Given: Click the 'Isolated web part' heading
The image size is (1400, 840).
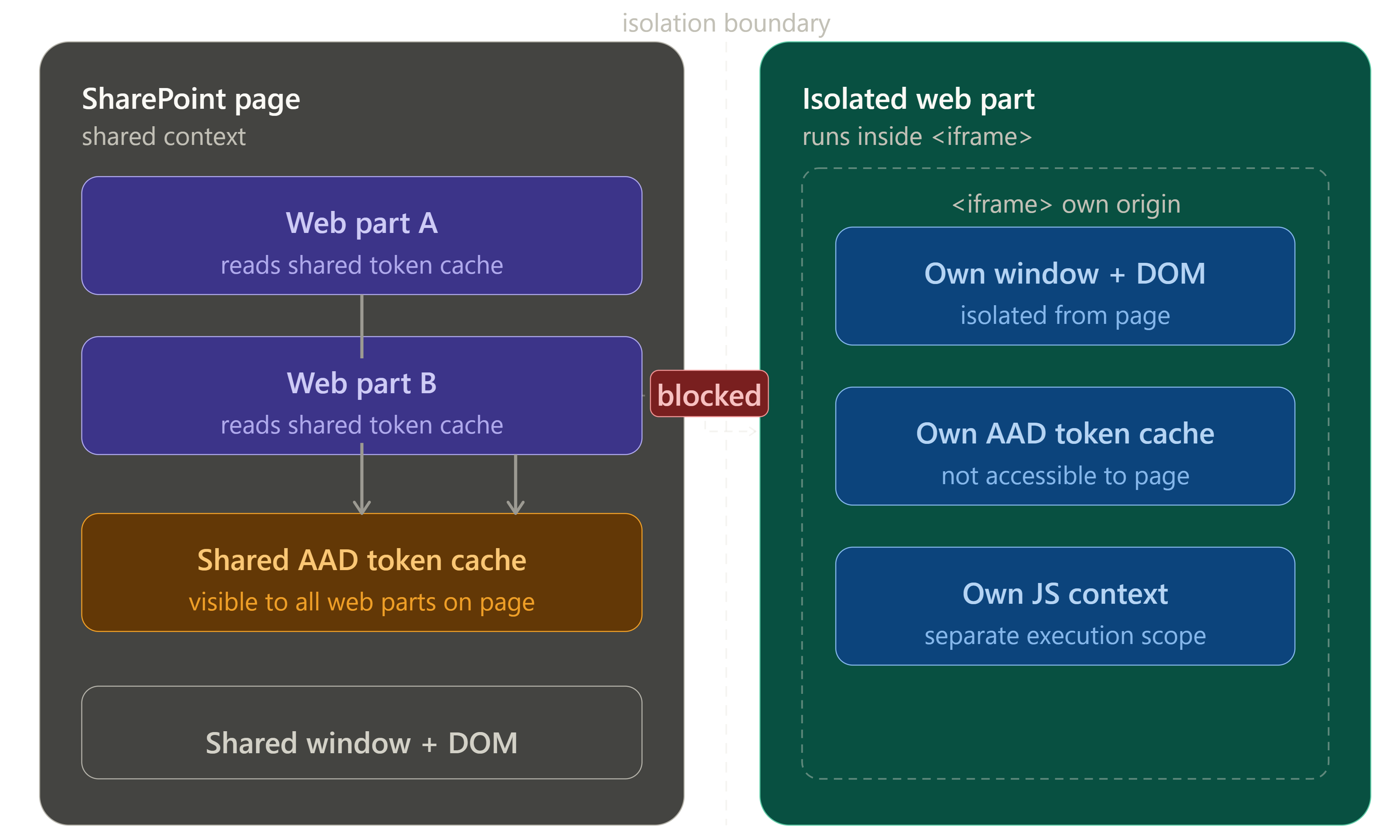Looking at the screenshot, I should coord(918,99).
